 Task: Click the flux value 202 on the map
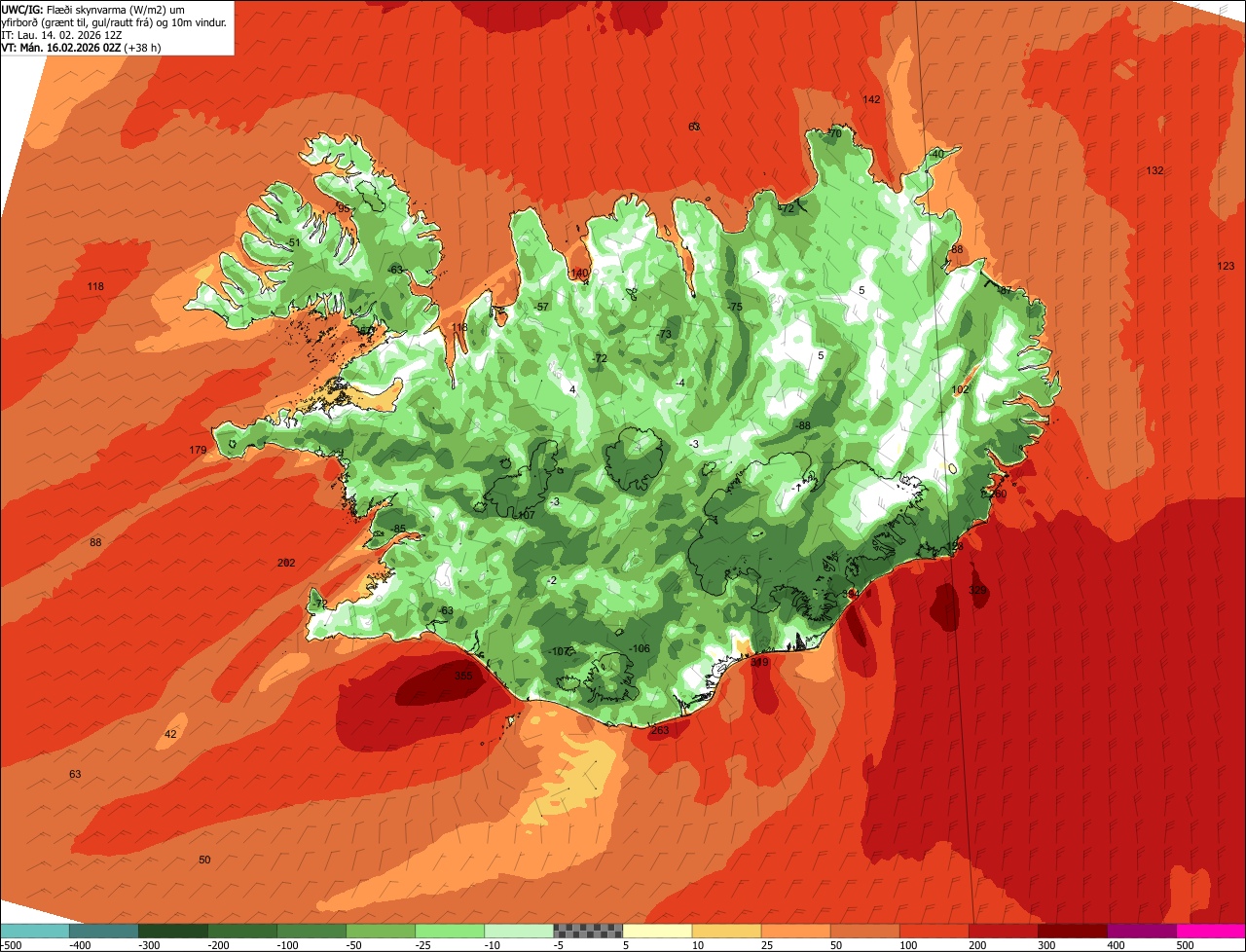point(286,563)
